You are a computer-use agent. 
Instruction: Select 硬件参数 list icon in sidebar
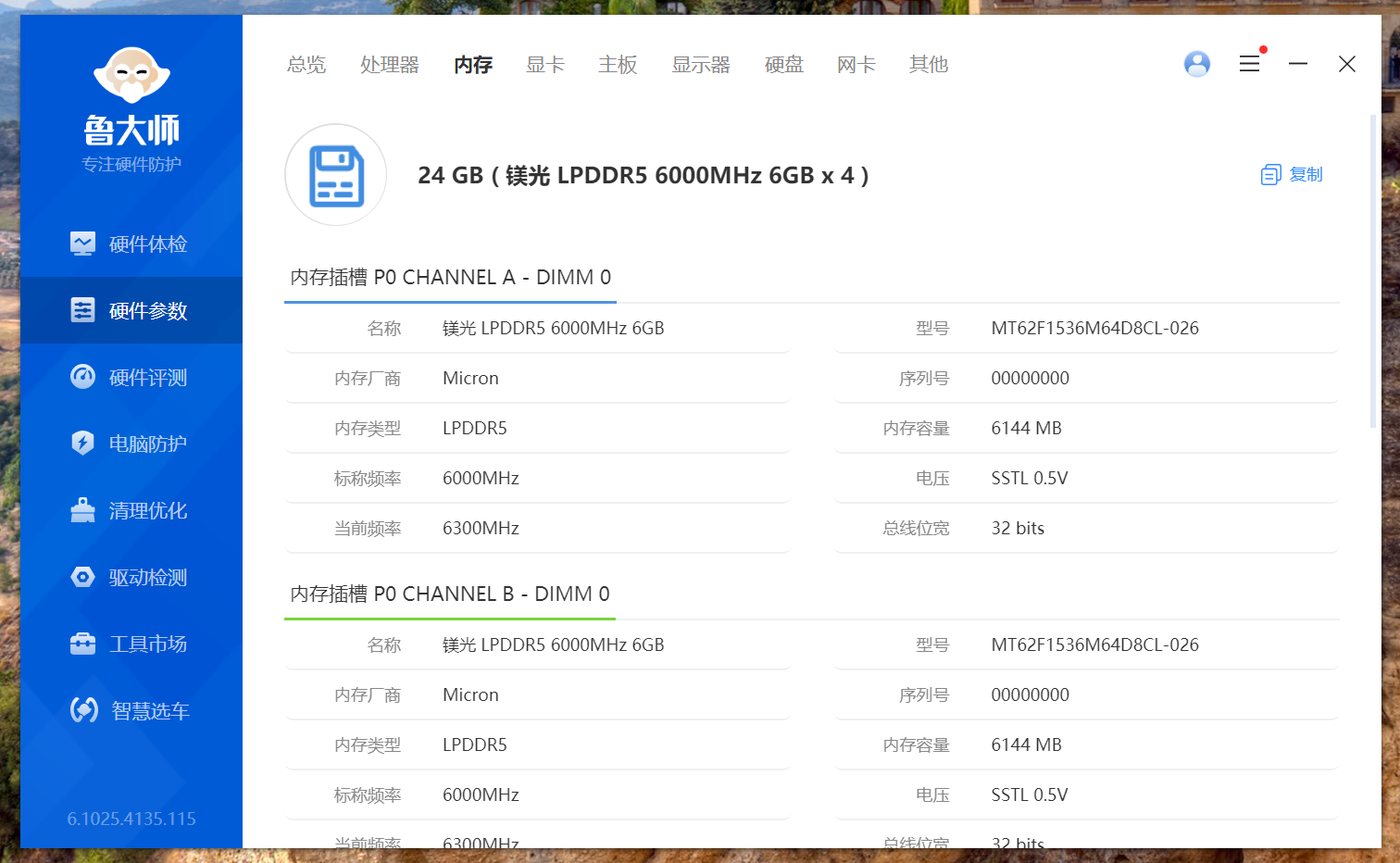82,310
